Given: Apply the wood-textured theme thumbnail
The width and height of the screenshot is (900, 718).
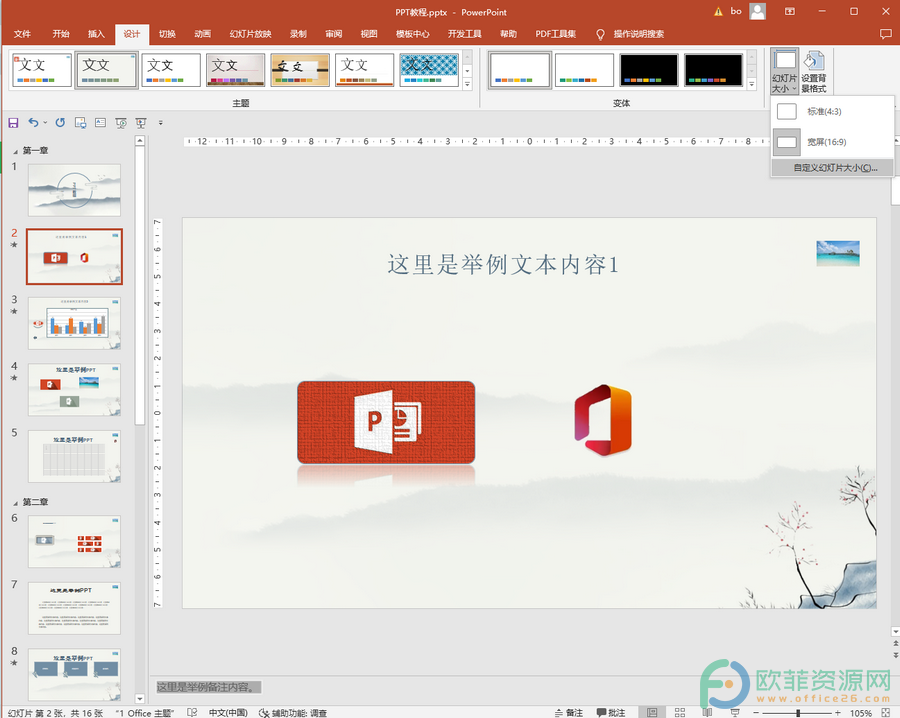Looking at the screenshot, I should (300, 70).
